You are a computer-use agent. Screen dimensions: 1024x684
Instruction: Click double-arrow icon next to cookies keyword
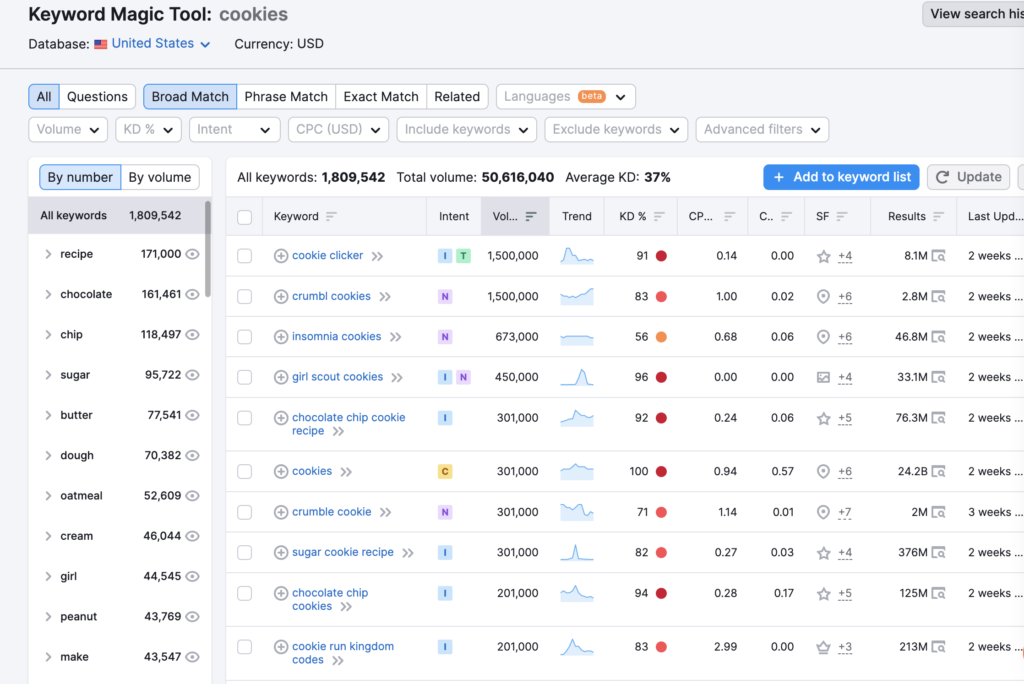pos(346,472)
